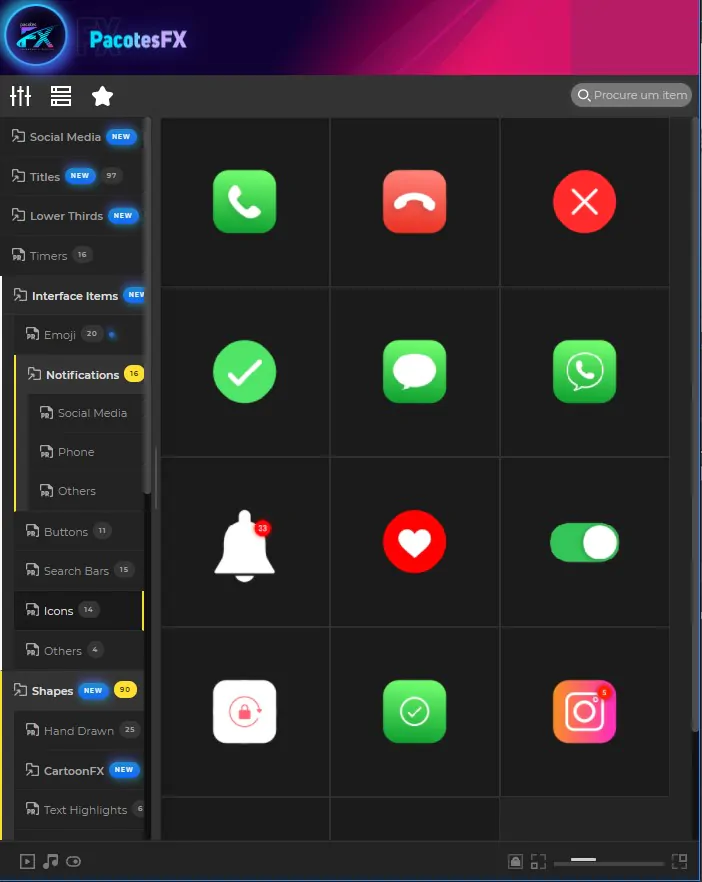Select the red hang-up call icon
This screenshot has height=882, width=702.
click(414, 202)
